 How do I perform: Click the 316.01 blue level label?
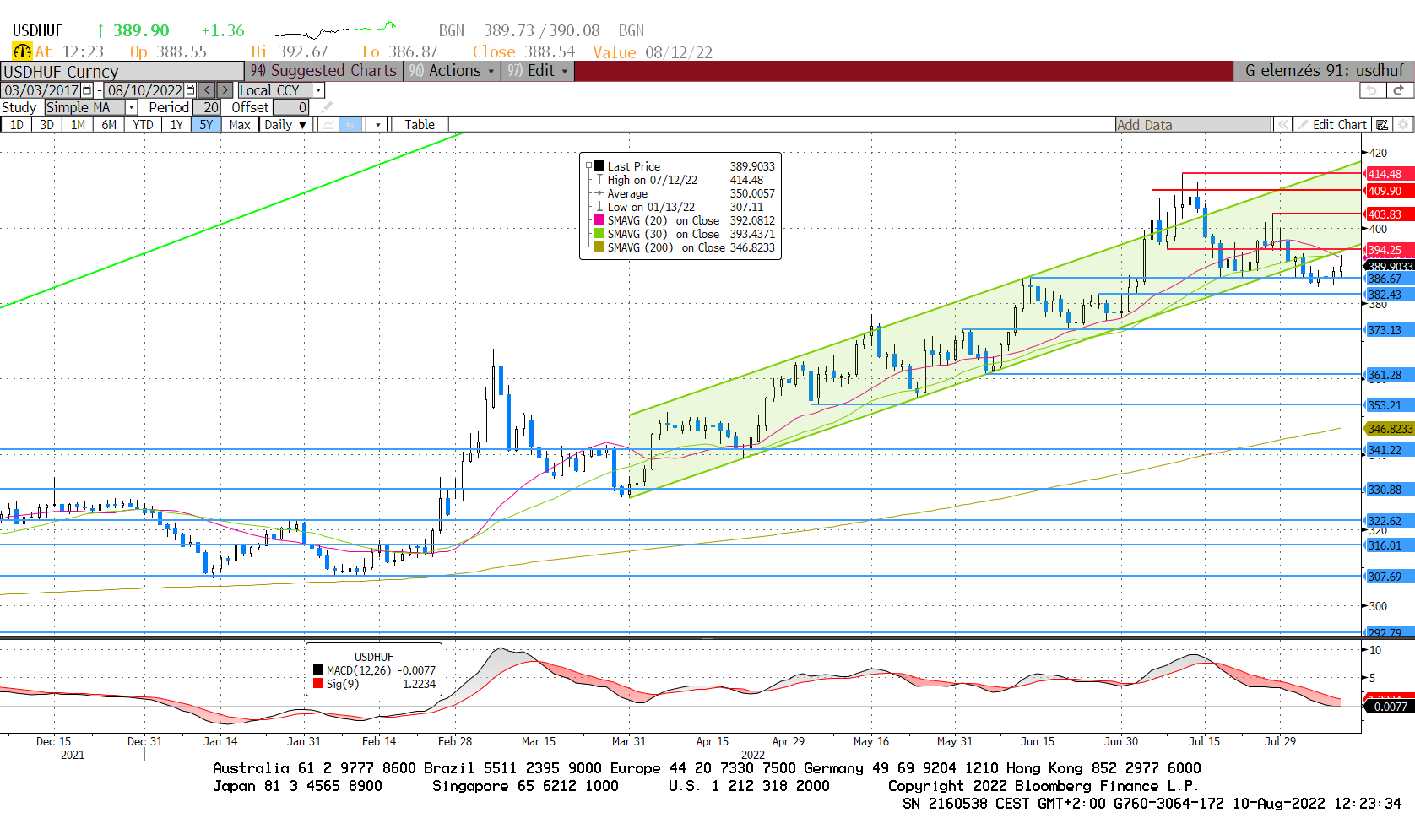click(x=1389, y=545)
